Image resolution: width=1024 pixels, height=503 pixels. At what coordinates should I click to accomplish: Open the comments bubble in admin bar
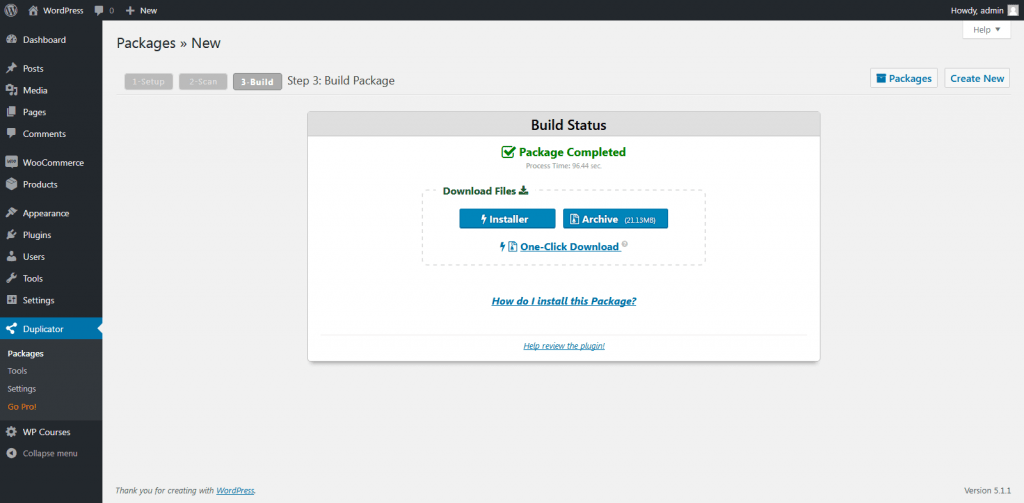point(104,10)
